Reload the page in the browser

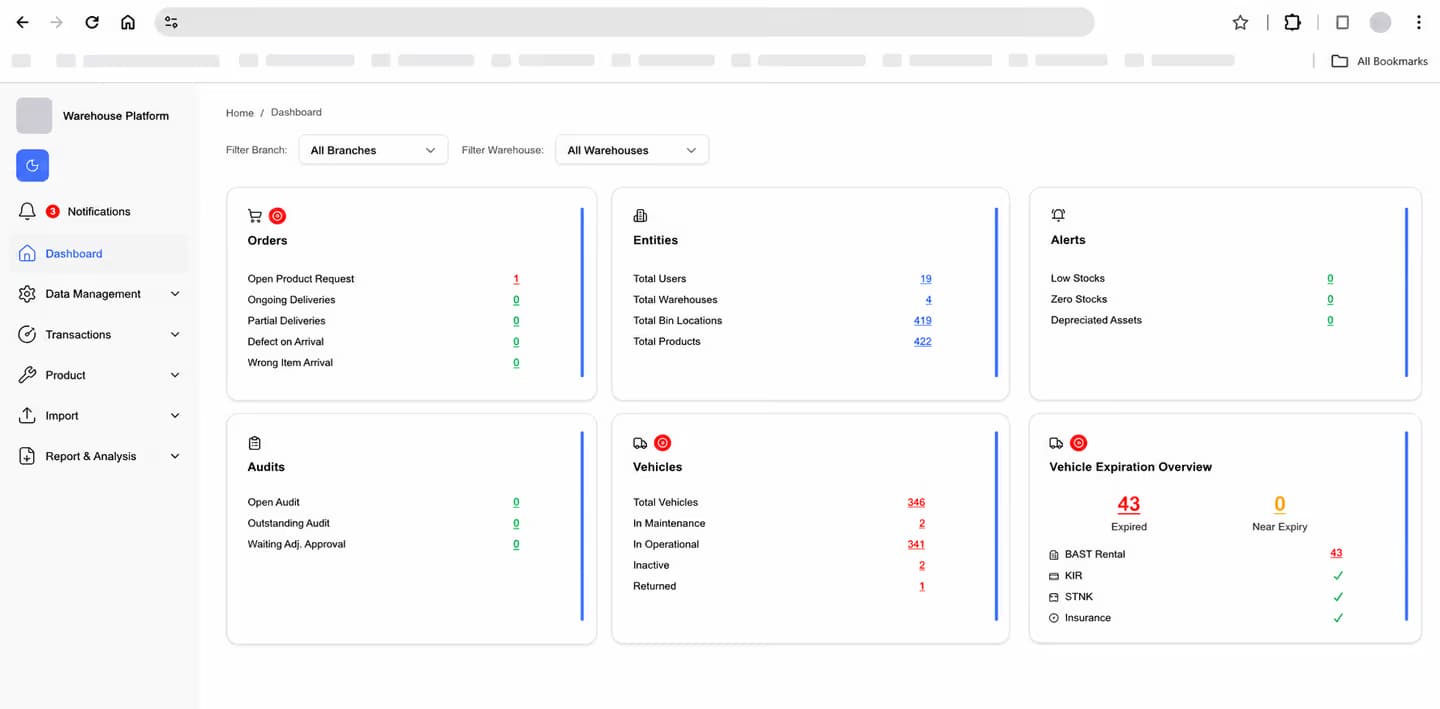(x=92, y=22)
